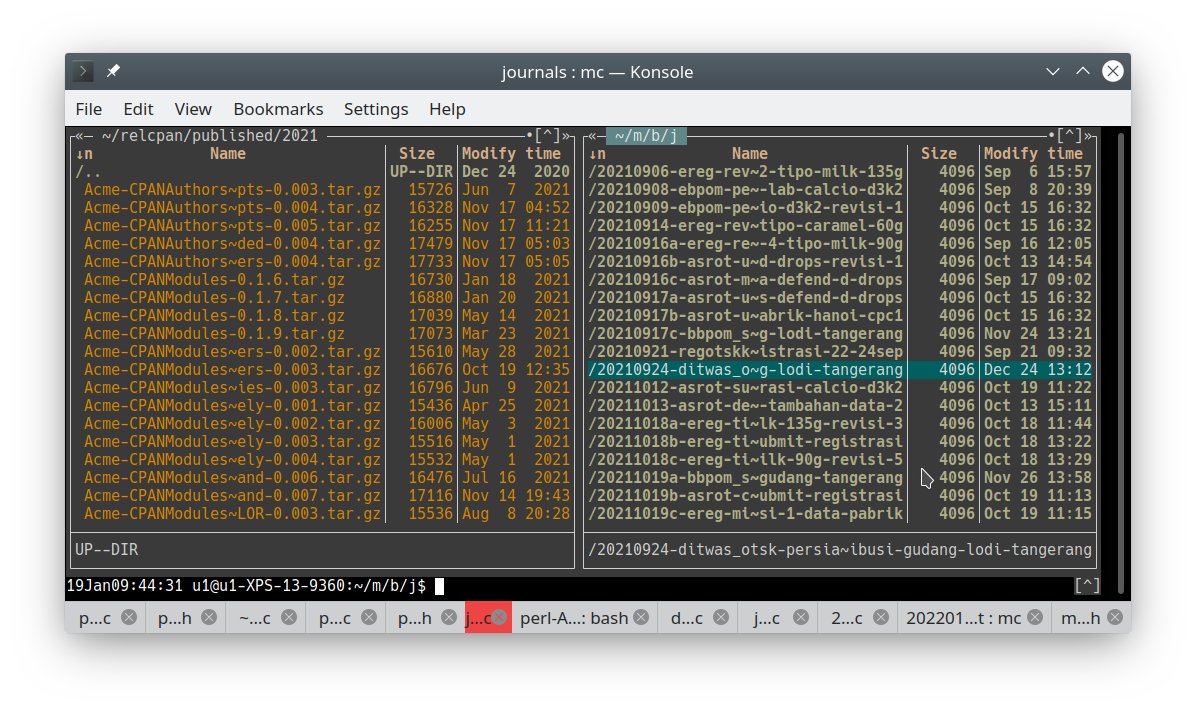Click the terminal scrollbar on right edge
Viewport: 1196px width, 710px height.
click(1120, 362)
